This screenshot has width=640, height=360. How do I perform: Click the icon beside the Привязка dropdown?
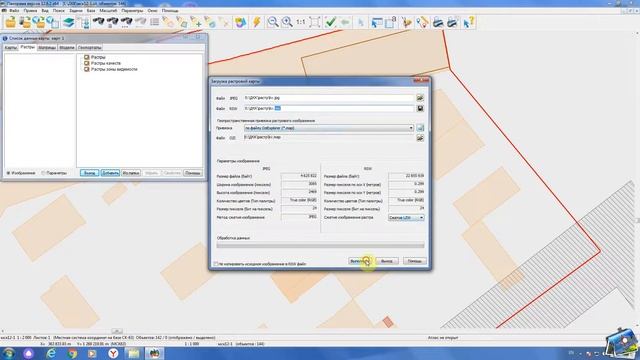[x=420, y=128]
